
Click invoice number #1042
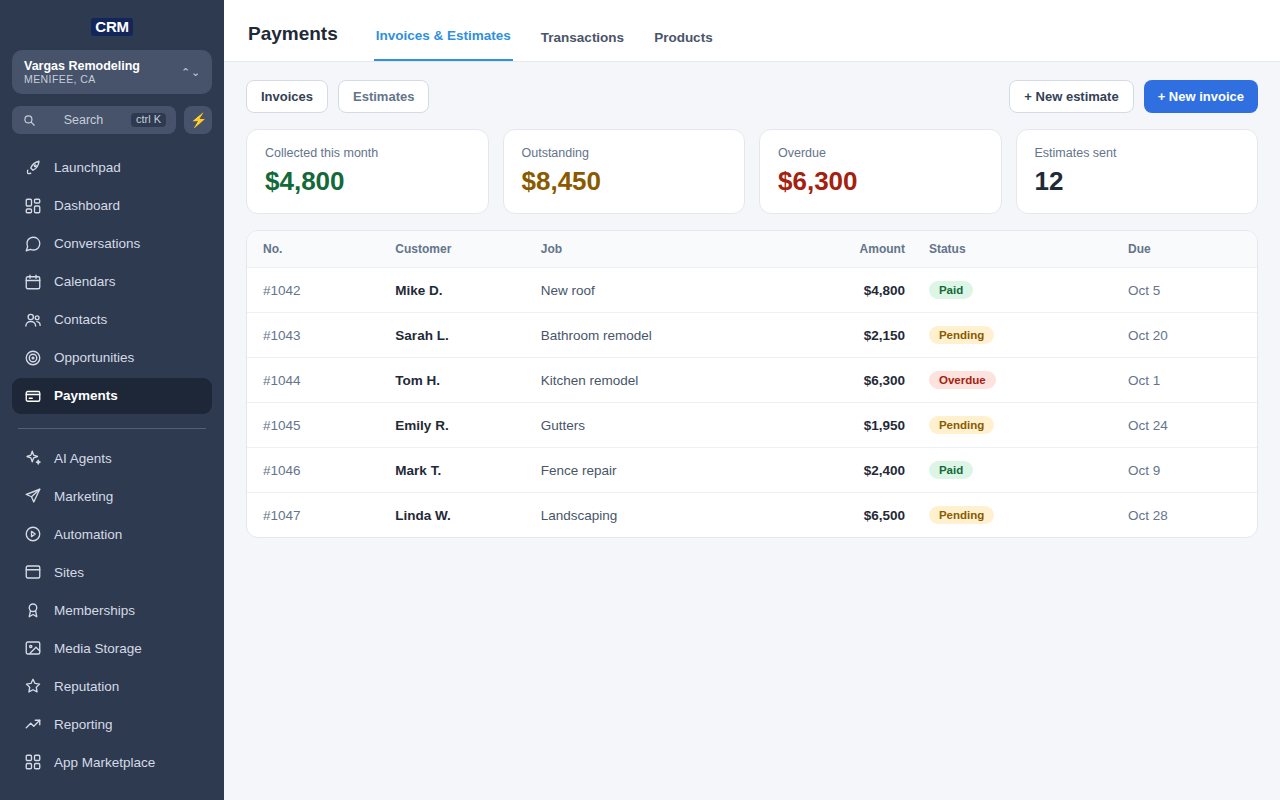(x=282, y=291)
